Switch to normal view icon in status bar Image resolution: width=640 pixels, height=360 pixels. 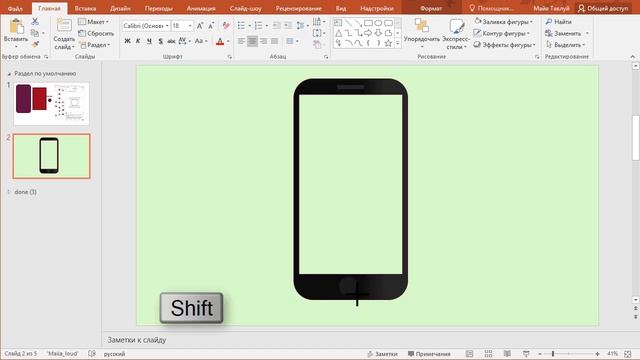pyautogui.click(x=469, y=354)
